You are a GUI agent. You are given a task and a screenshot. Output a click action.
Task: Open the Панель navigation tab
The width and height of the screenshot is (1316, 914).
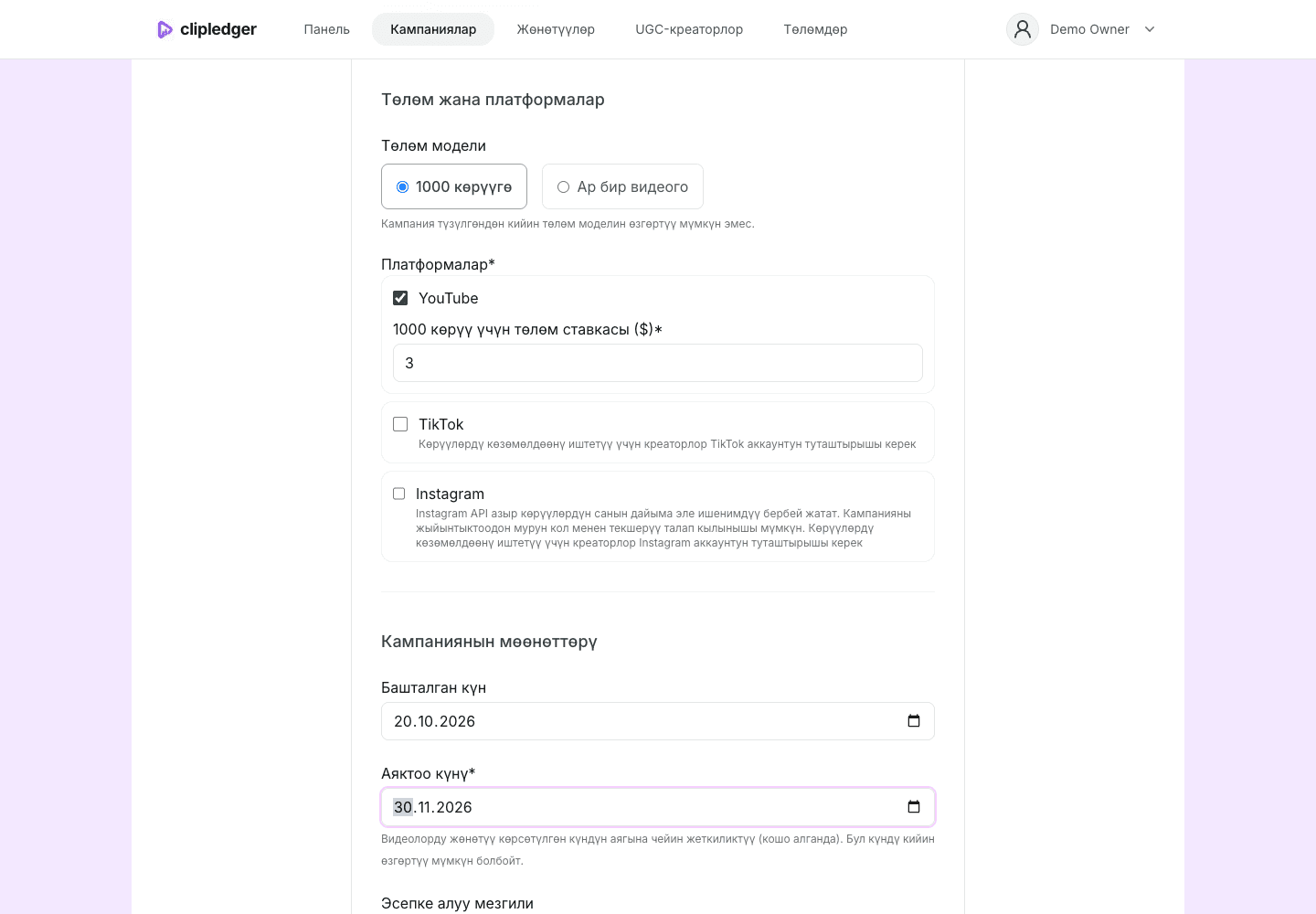click(326, 29)
